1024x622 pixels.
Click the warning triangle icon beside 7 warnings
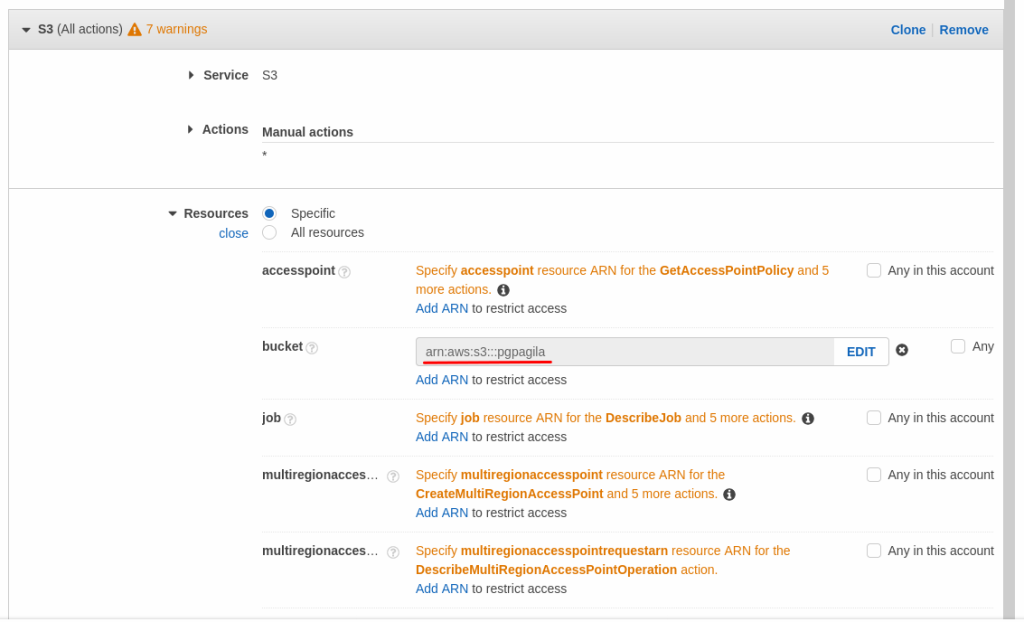click(x=135, y=30)
